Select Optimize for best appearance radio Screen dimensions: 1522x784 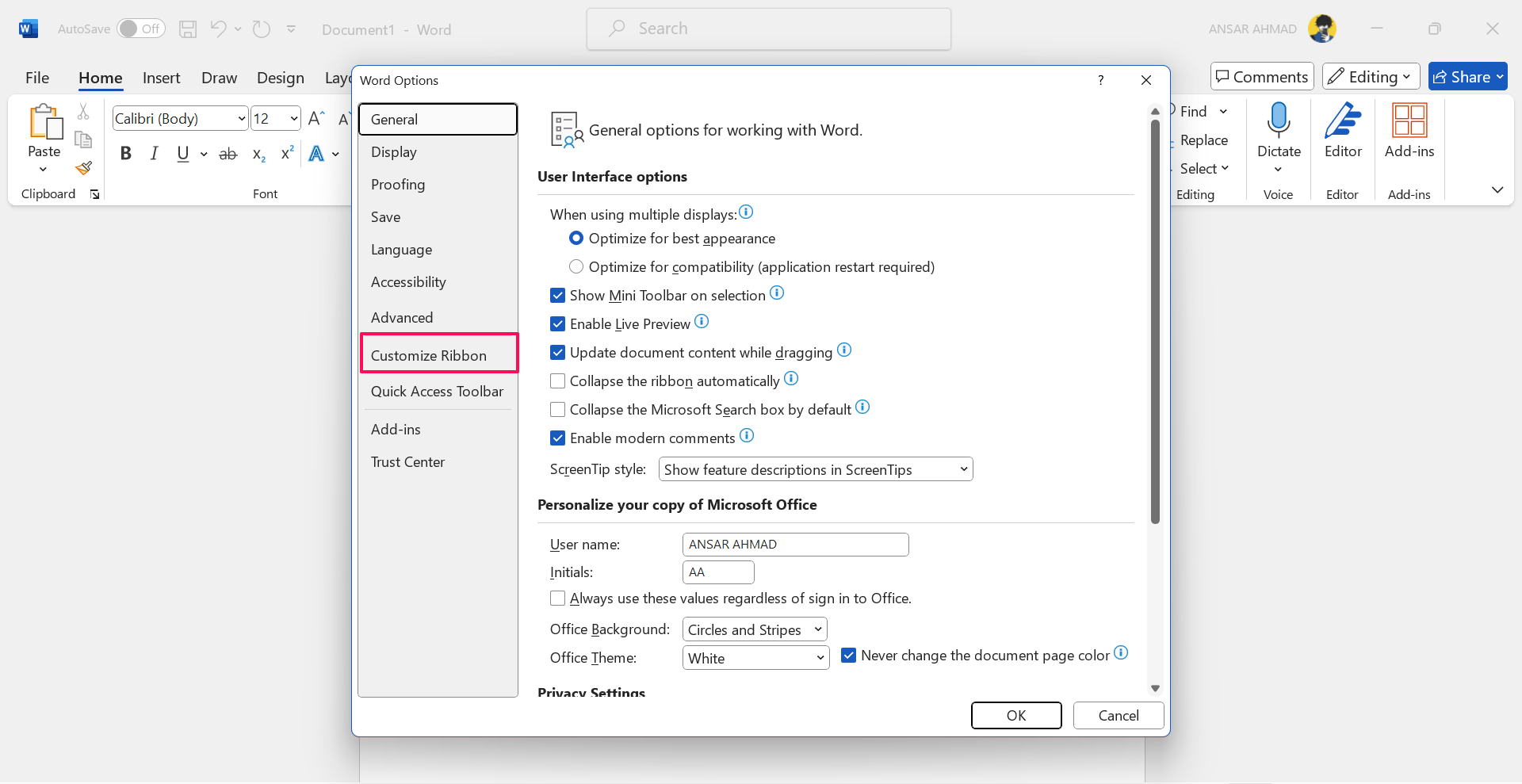pos(576,239)
